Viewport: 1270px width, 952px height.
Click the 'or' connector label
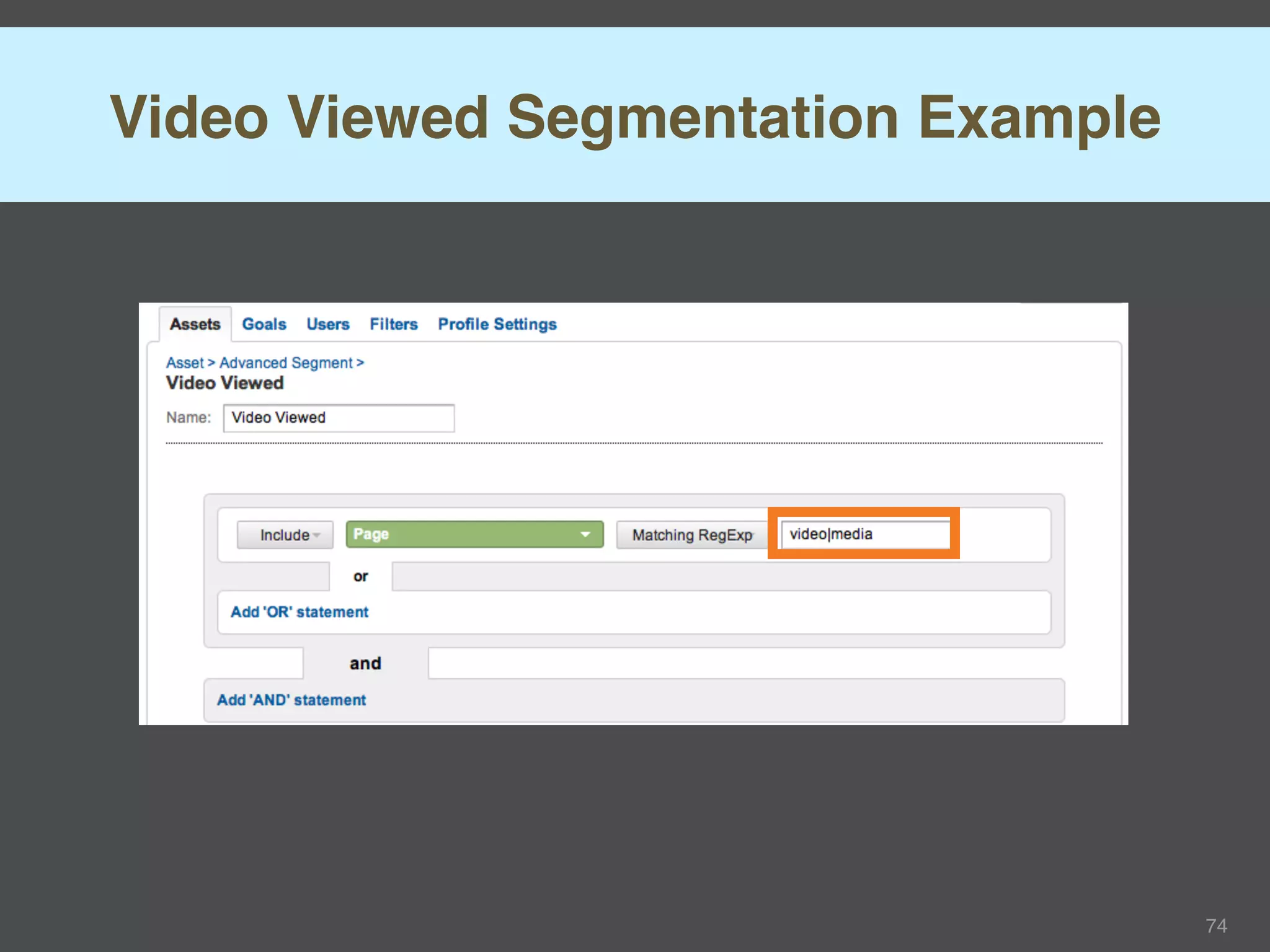click(361, 576)
